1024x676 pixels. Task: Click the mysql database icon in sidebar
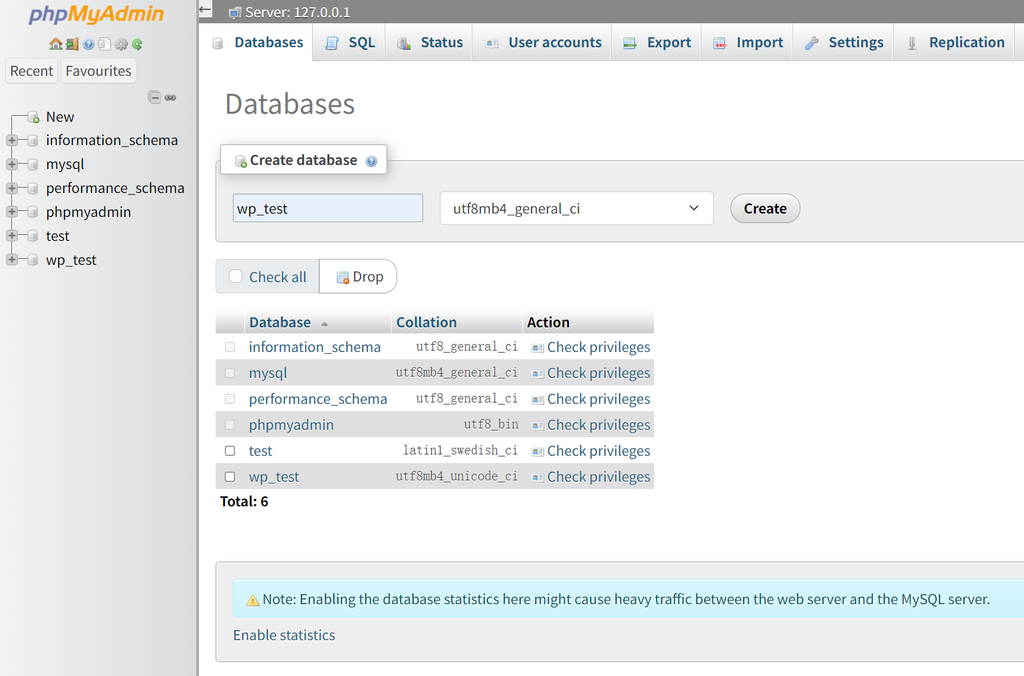pyautogui.click(x=33, y=165)
